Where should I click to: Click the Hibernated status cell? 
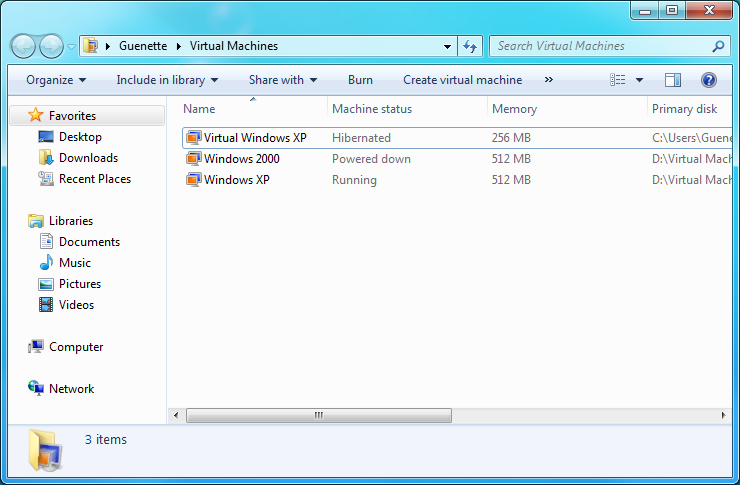362,138
